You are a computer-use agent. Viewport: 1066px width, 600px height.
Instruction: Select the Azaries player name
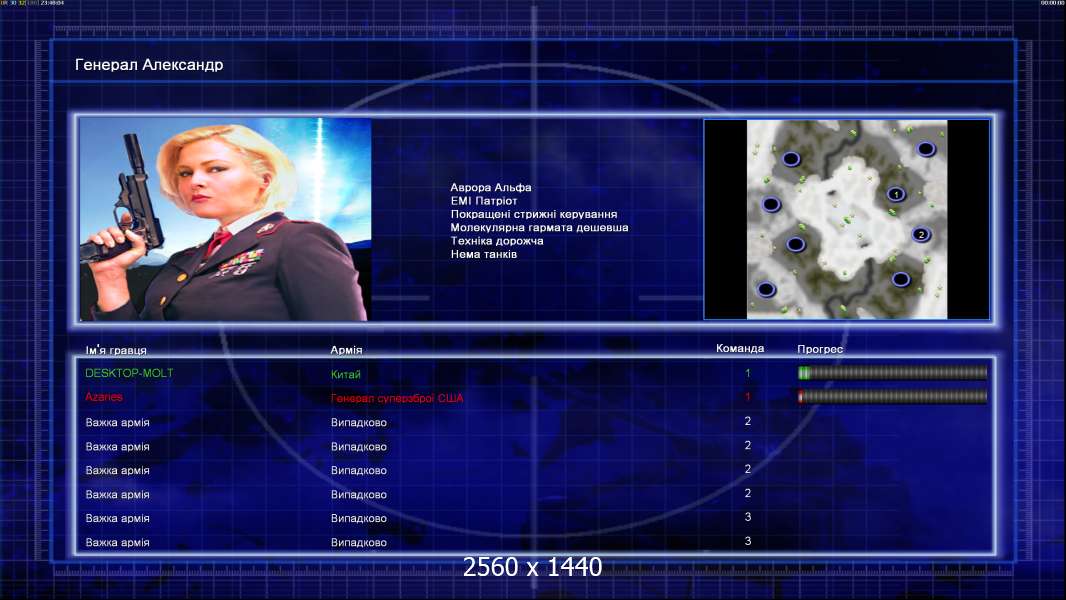tap(104, 397)
